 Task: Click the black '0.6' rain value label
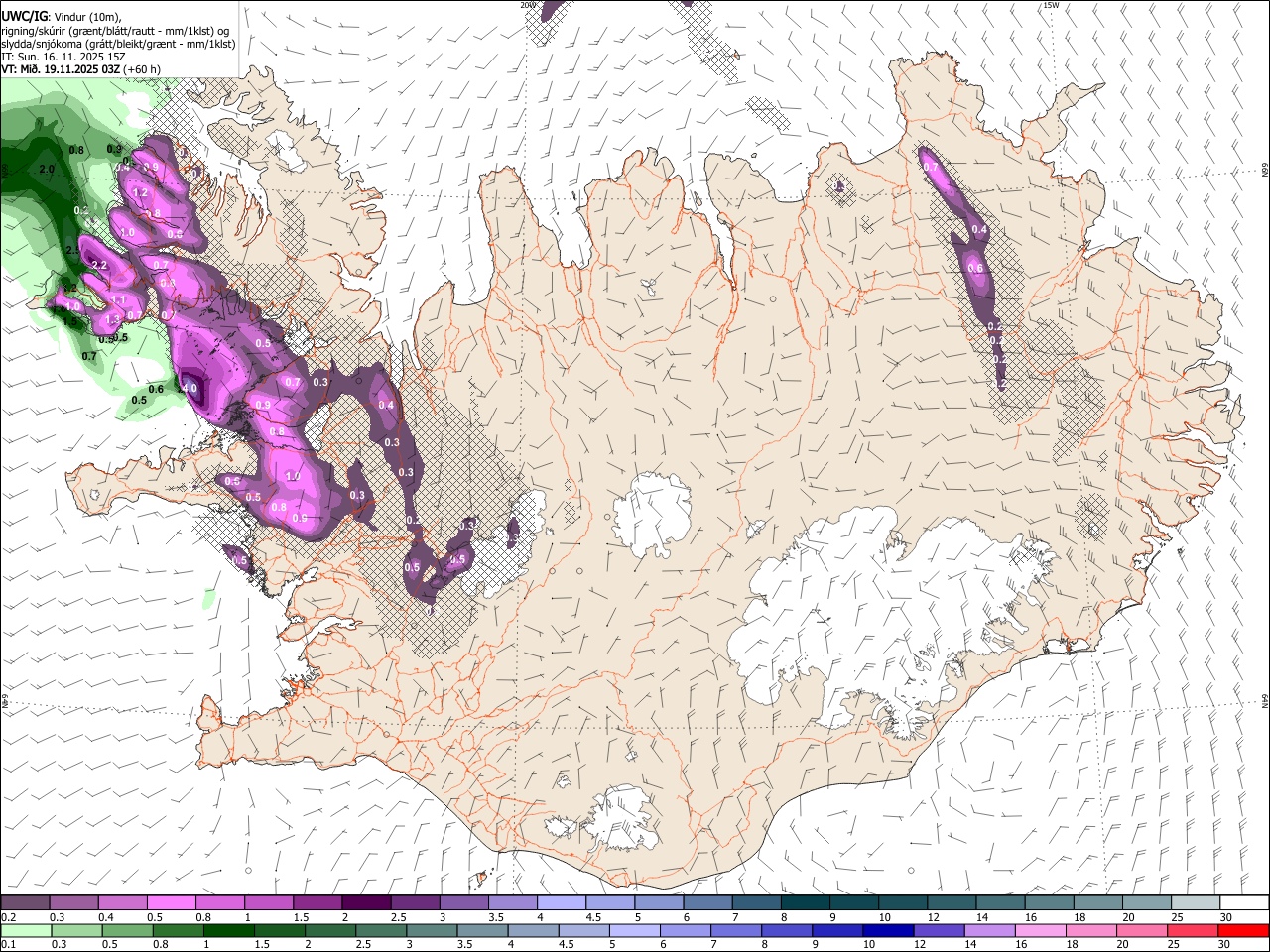tap(156, 389)
